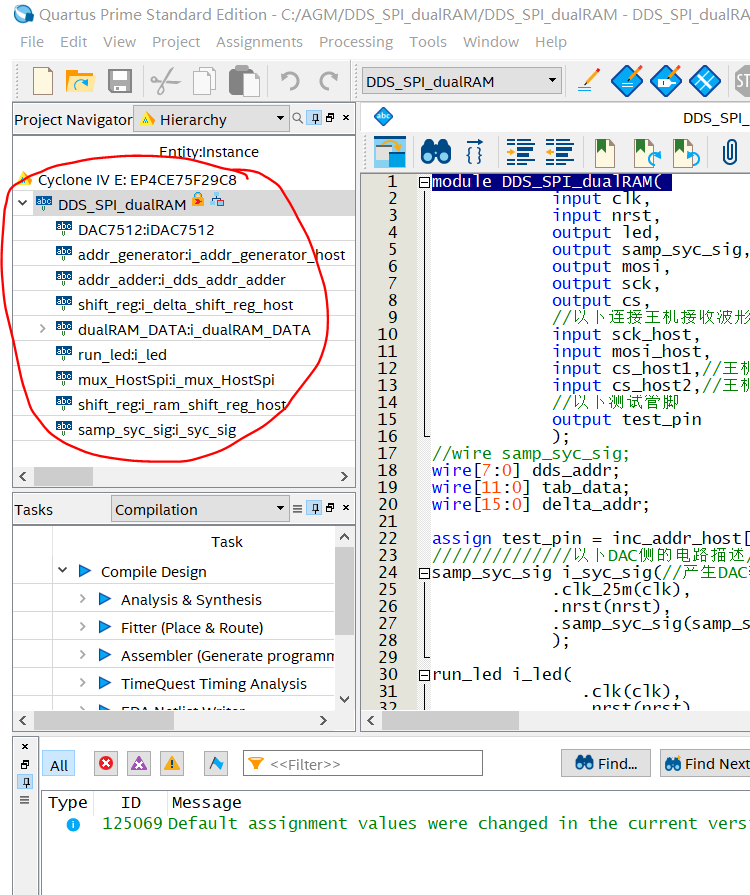This screenshot has width=750, height=895.
Task: Click the first editor toolbar window icon
Action: [x=390, y=152]
